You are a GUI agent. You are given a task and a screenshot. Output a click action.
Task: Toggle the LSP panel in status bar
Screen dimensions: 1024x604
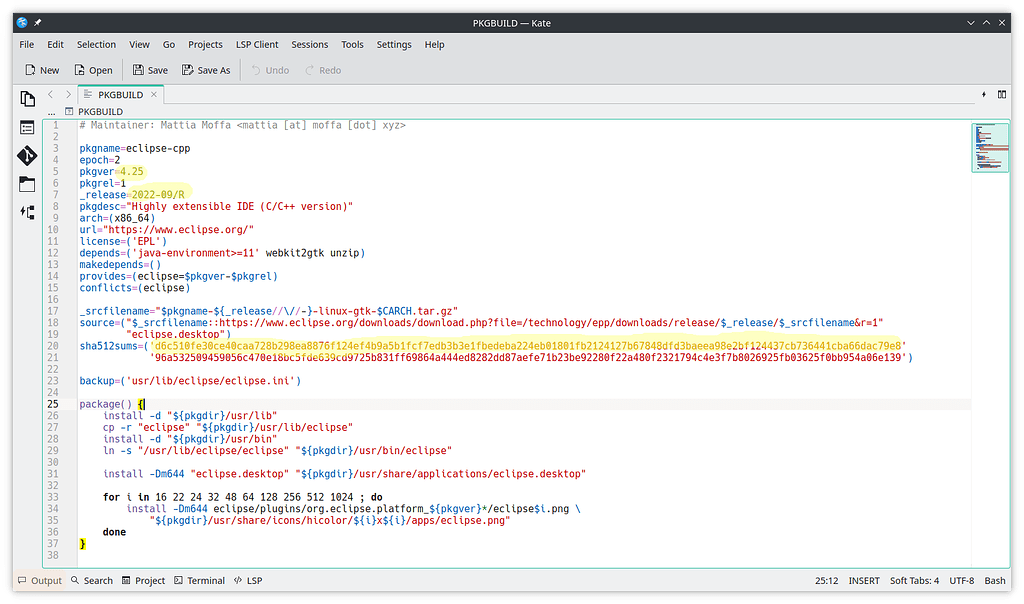click(x=248, y=580)
